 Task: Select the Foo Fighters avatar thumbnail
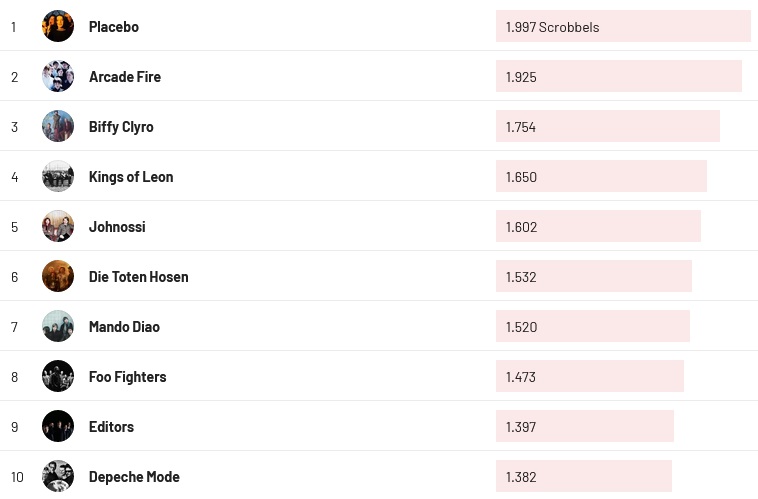pyautogui.click(x=58, y=376)
